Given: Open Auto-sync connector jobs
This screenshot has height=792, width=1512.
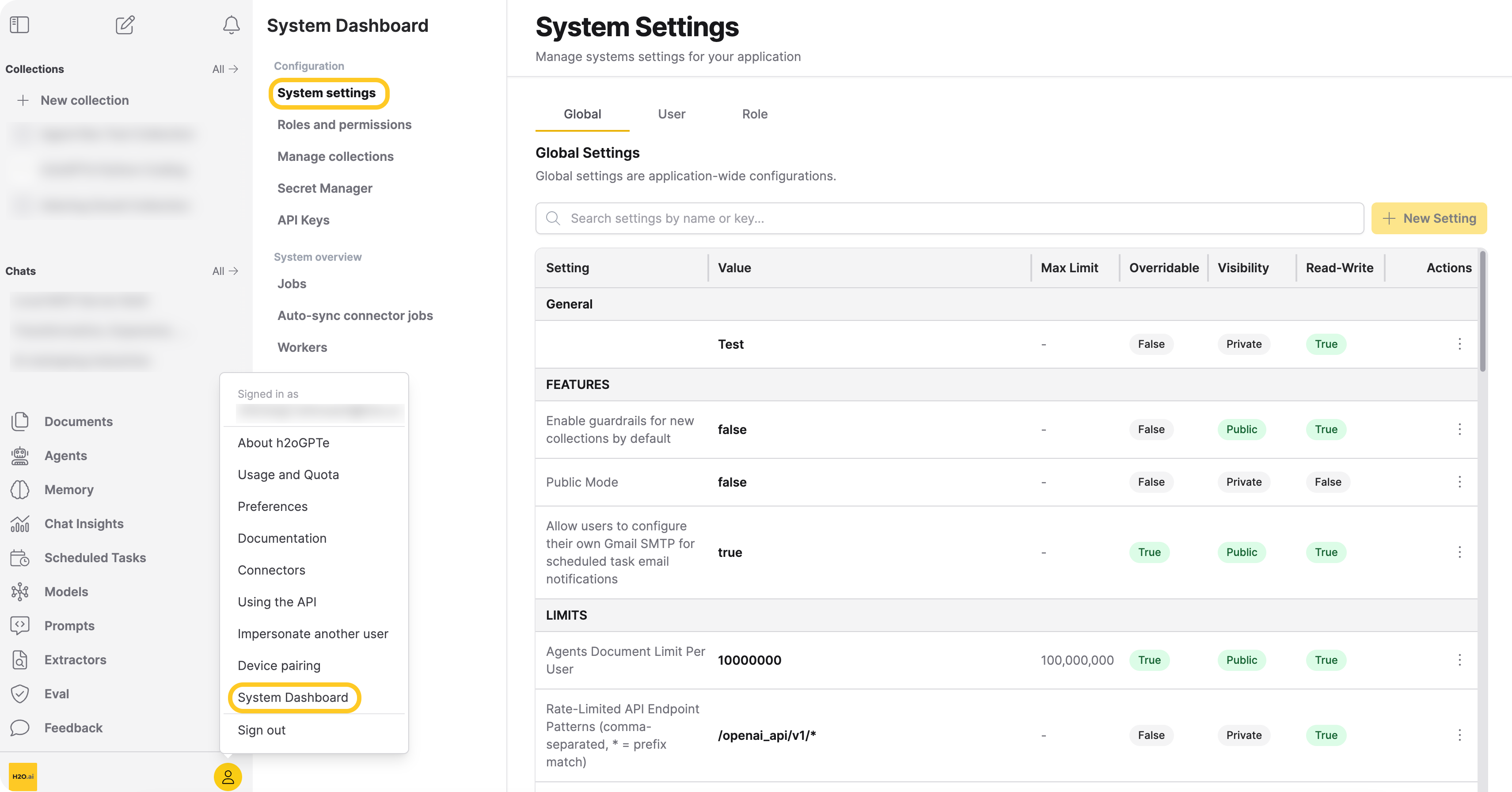Looking at the screenshot, I should click(355, 315).
